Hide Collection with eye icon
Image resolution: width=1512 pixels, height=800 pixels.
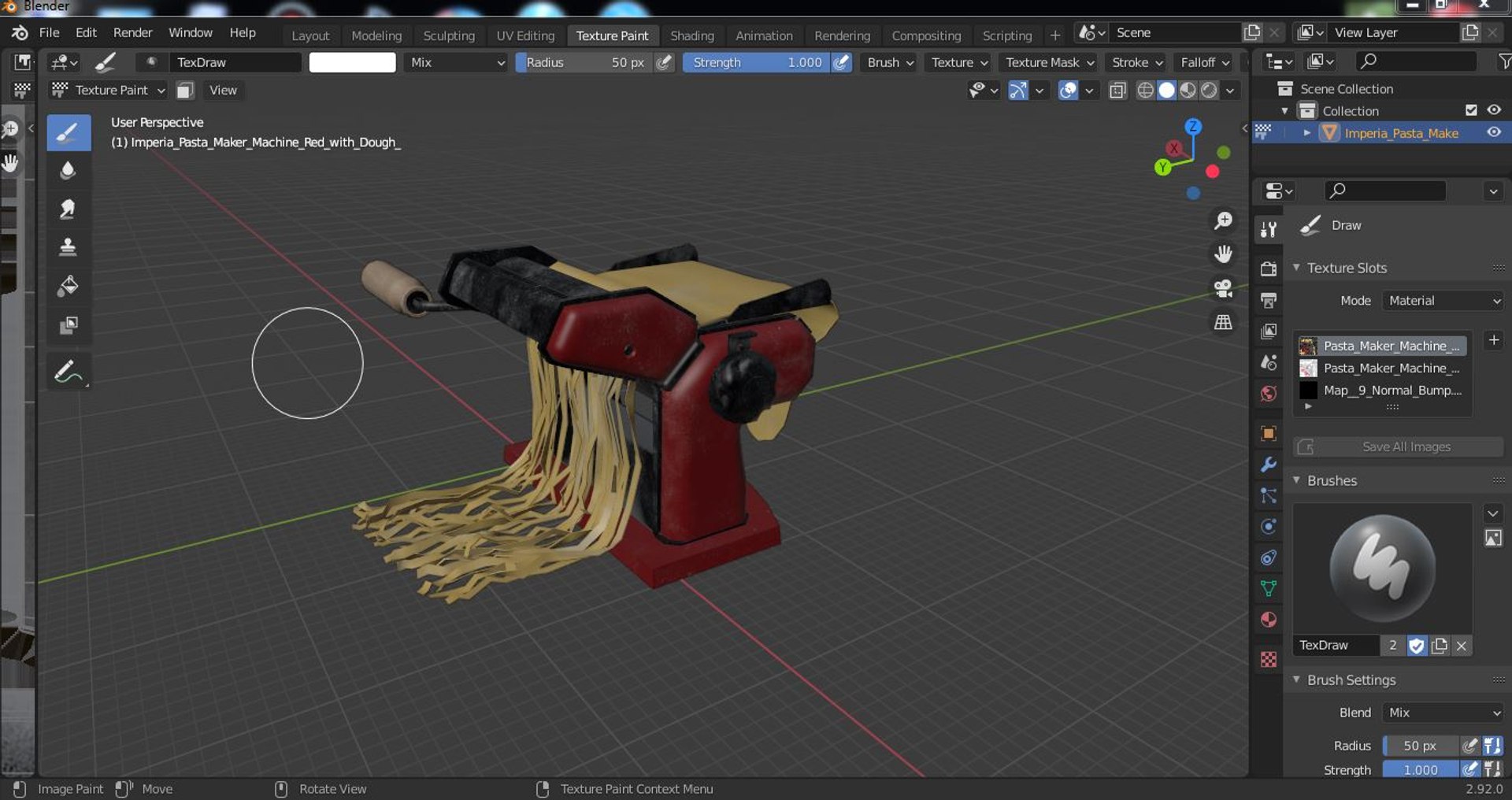1494,110
